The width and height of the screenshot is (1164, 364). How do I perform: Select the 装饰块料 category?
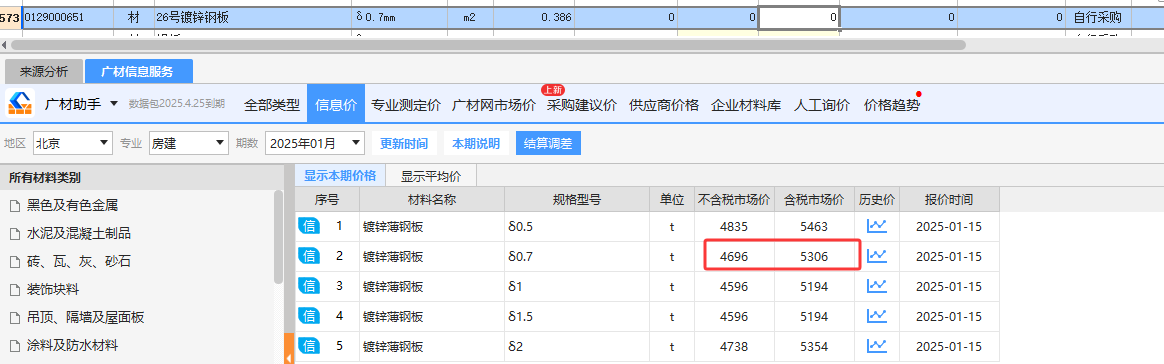pyautogui.click(x=53, y=290)
